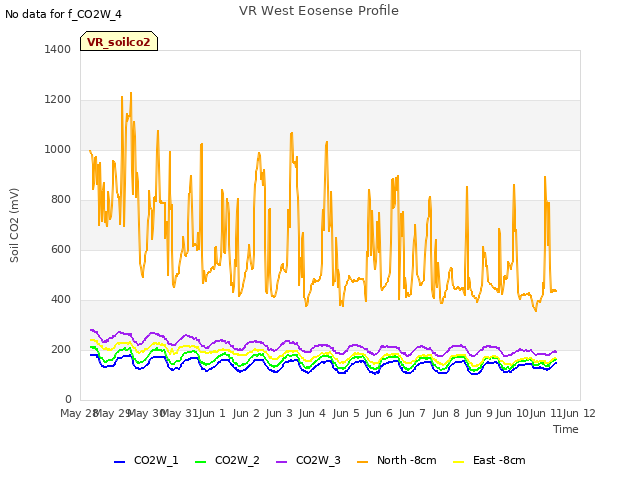This screenshot has width=640, height=480.
Task: Click the chart title VR West Eosense Profile
Action: pos(319,11)
